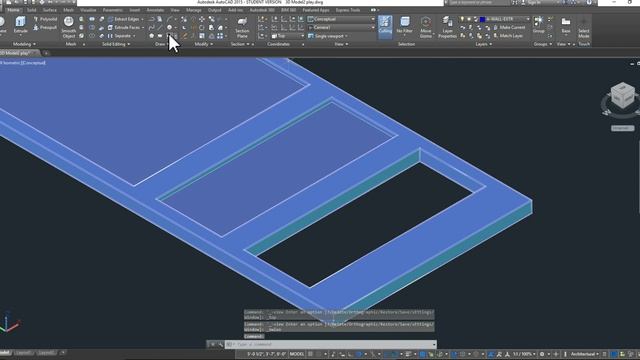Click the Separate solid tool

click(121, 36)
